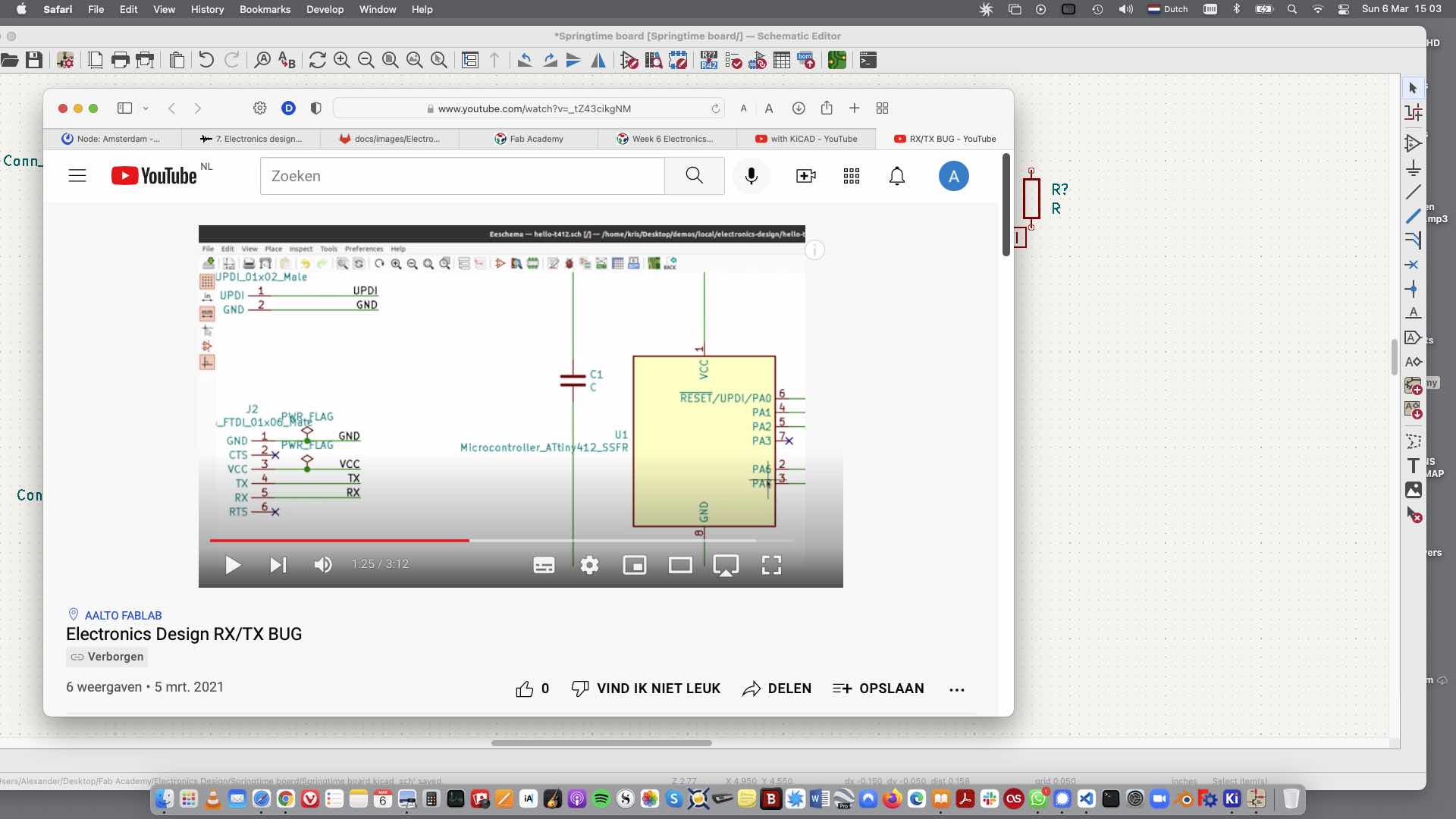Enable miniplayer mode
The height and width of the screenshot is (819, 1456).
635,565
